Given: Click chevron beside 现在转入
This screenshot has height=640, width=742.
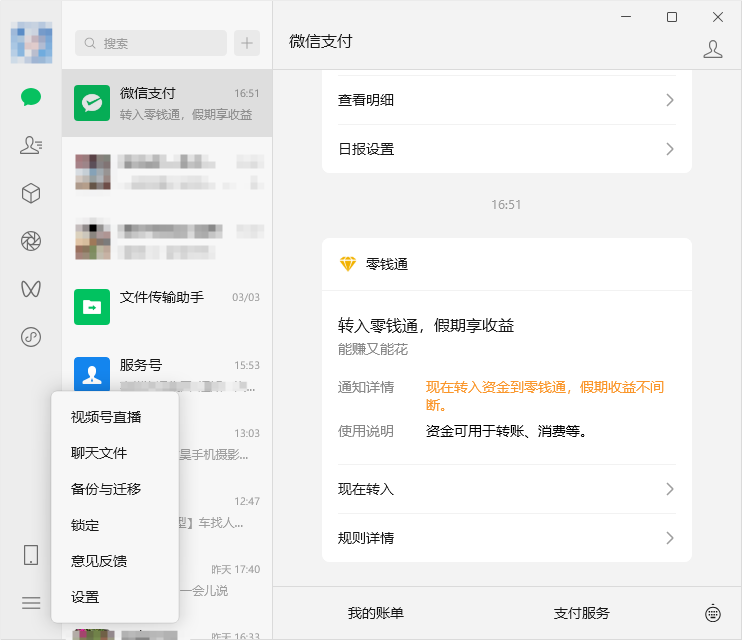Looking at the screenshot, I should [670, 489].
